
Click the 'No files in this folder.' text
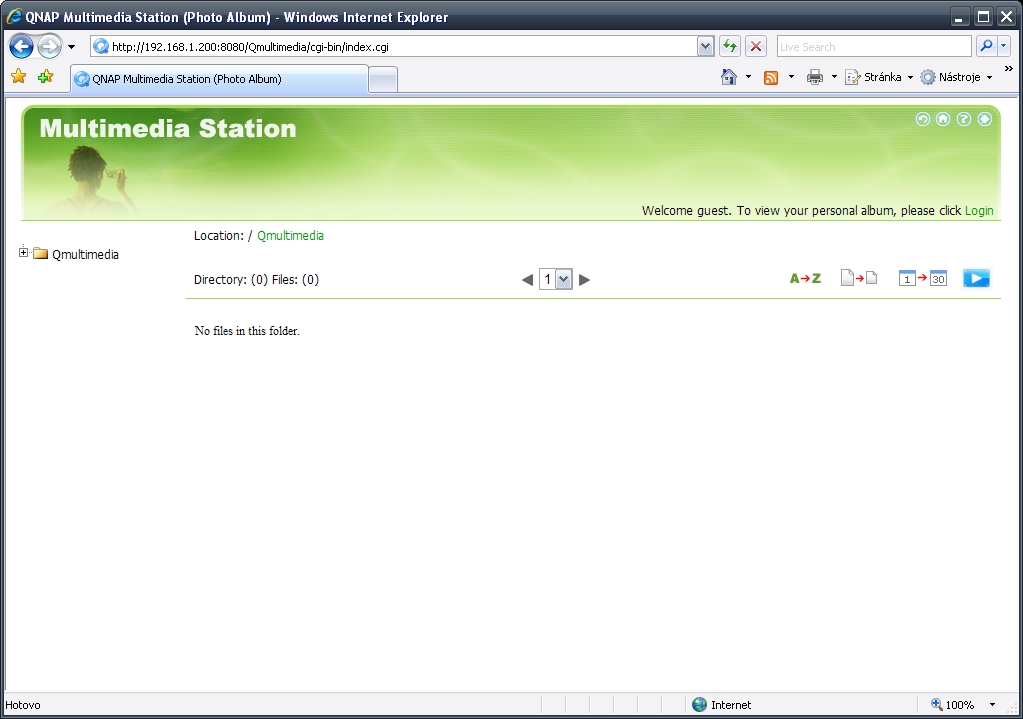pos(247,331)
